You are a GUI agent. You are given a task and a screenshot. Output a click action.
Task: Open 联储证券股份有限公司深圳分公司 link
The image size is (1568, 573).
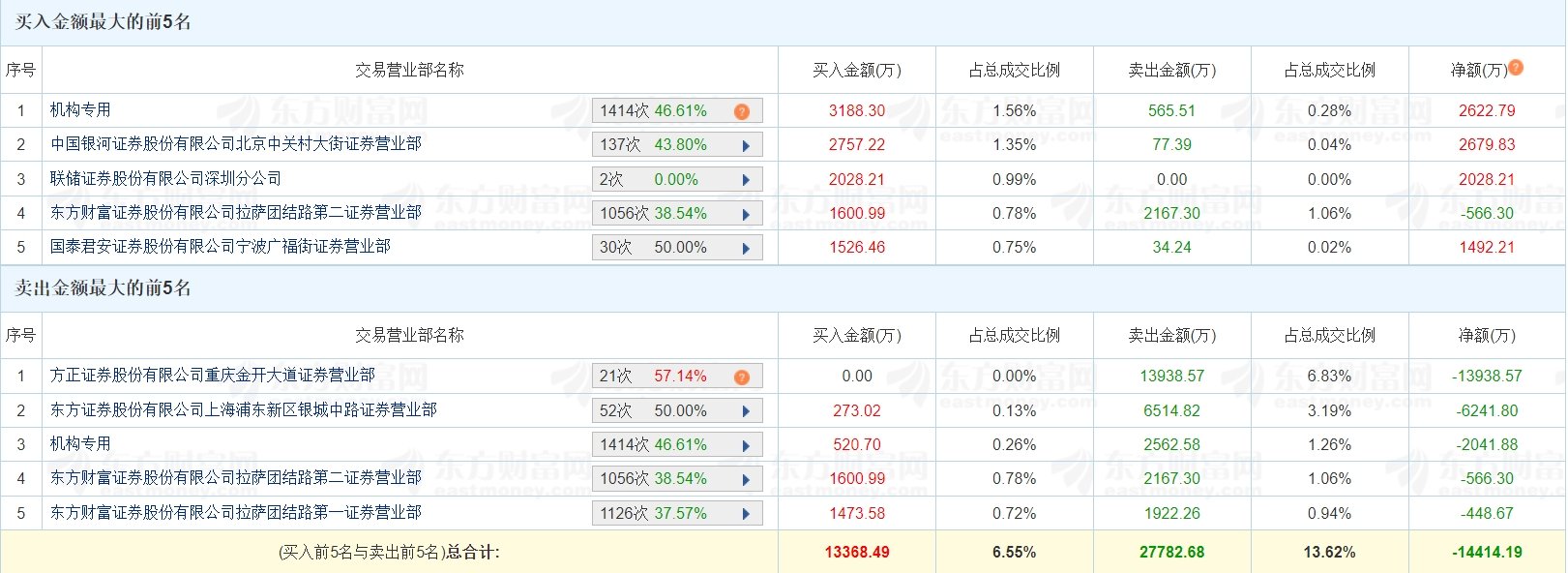pyautogui.click(x=166, y=179)
